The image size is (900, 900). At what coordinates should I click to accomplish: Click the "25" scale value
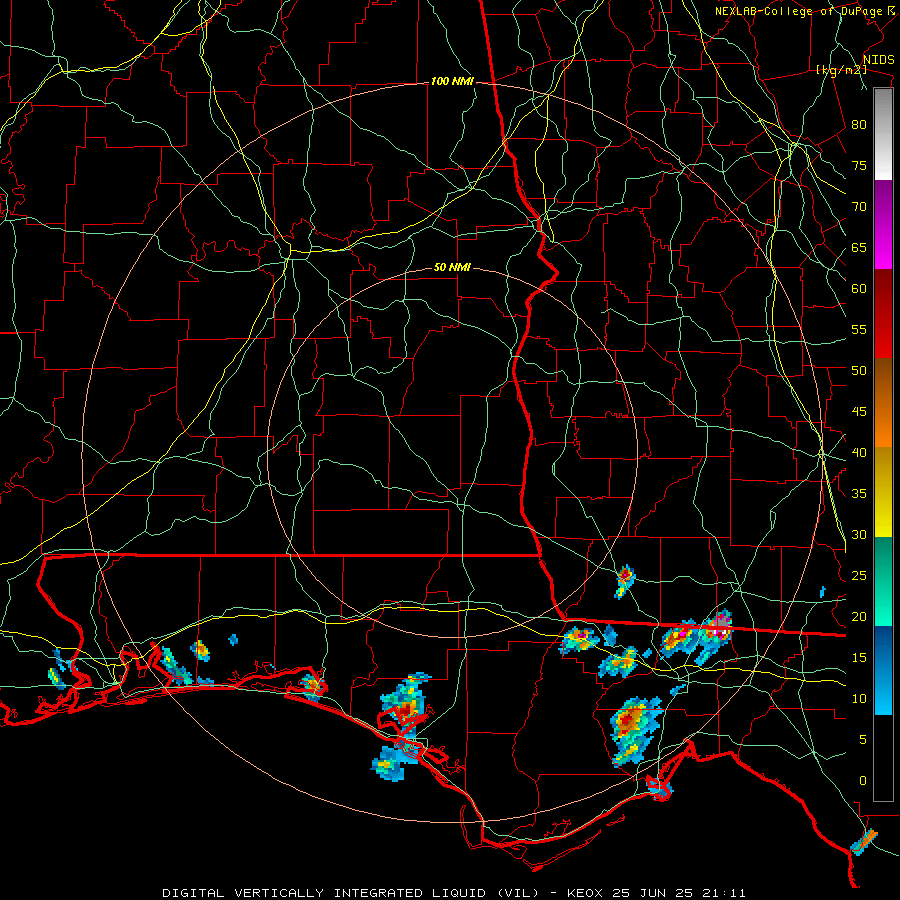[x=859, y=576]
